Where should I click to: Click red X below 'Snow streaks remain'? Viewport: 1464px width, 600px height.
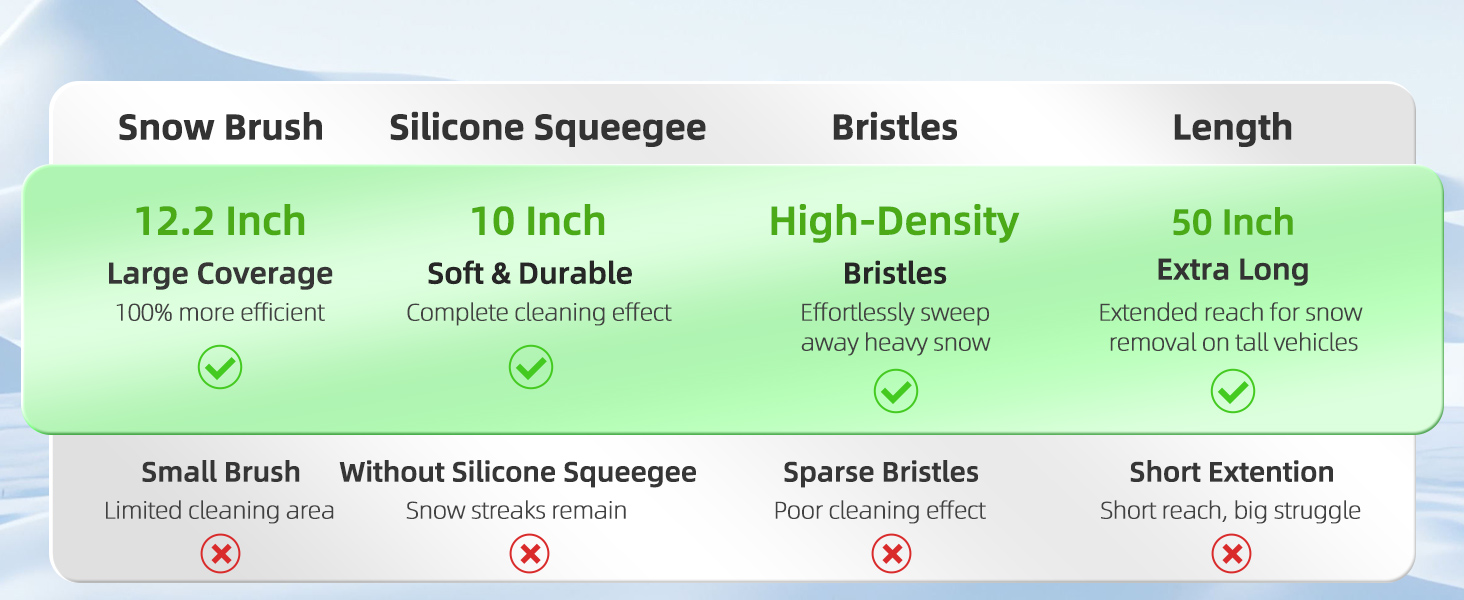tap(530, 553)
